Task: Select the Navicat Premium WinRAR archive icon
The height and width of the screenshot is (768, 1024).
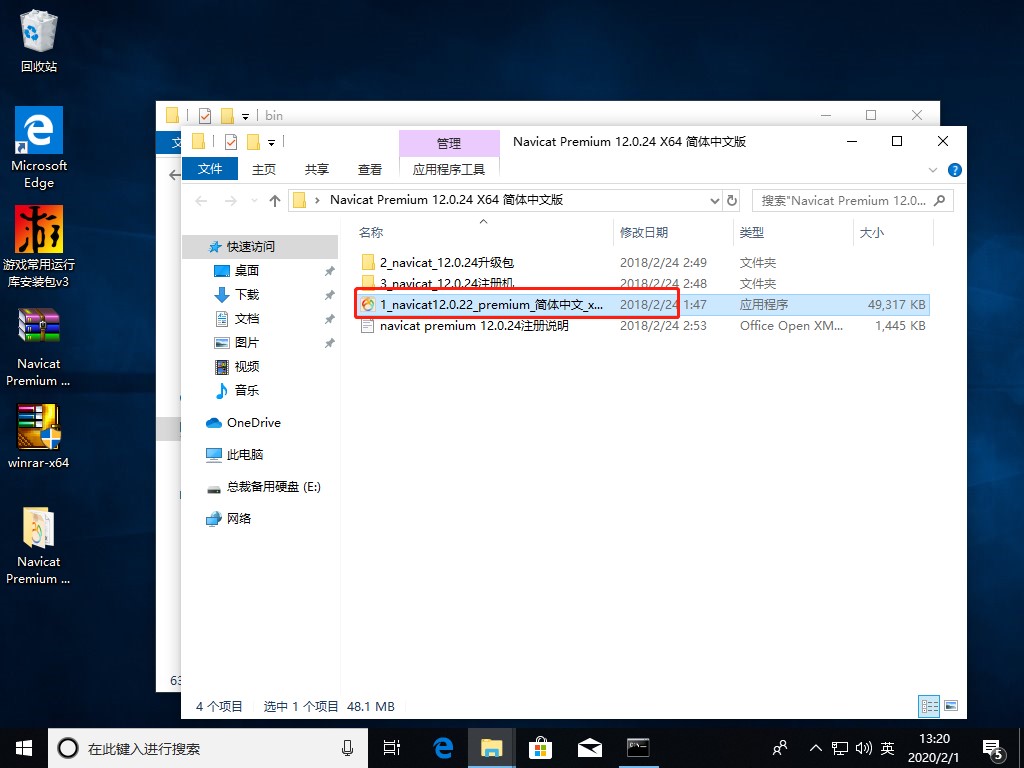Action: tap(39, 347)
